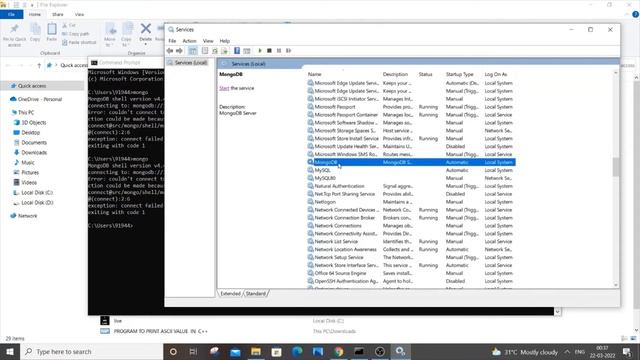Open OneDrive - Personal in Explorer sidebar
Viewport: 640px width, 360px height.
click(x=40, y=99)
